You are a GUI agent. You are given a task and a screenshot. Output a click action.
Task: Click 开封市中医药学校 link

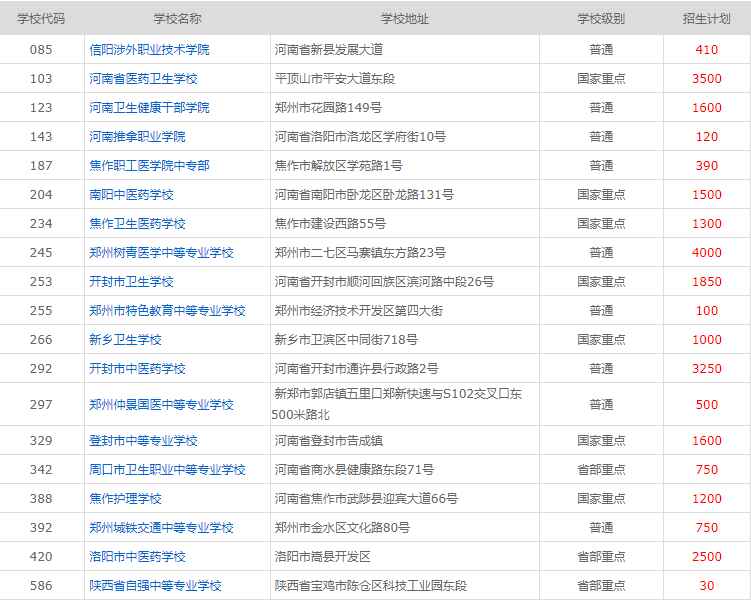[x=137, y=369]
